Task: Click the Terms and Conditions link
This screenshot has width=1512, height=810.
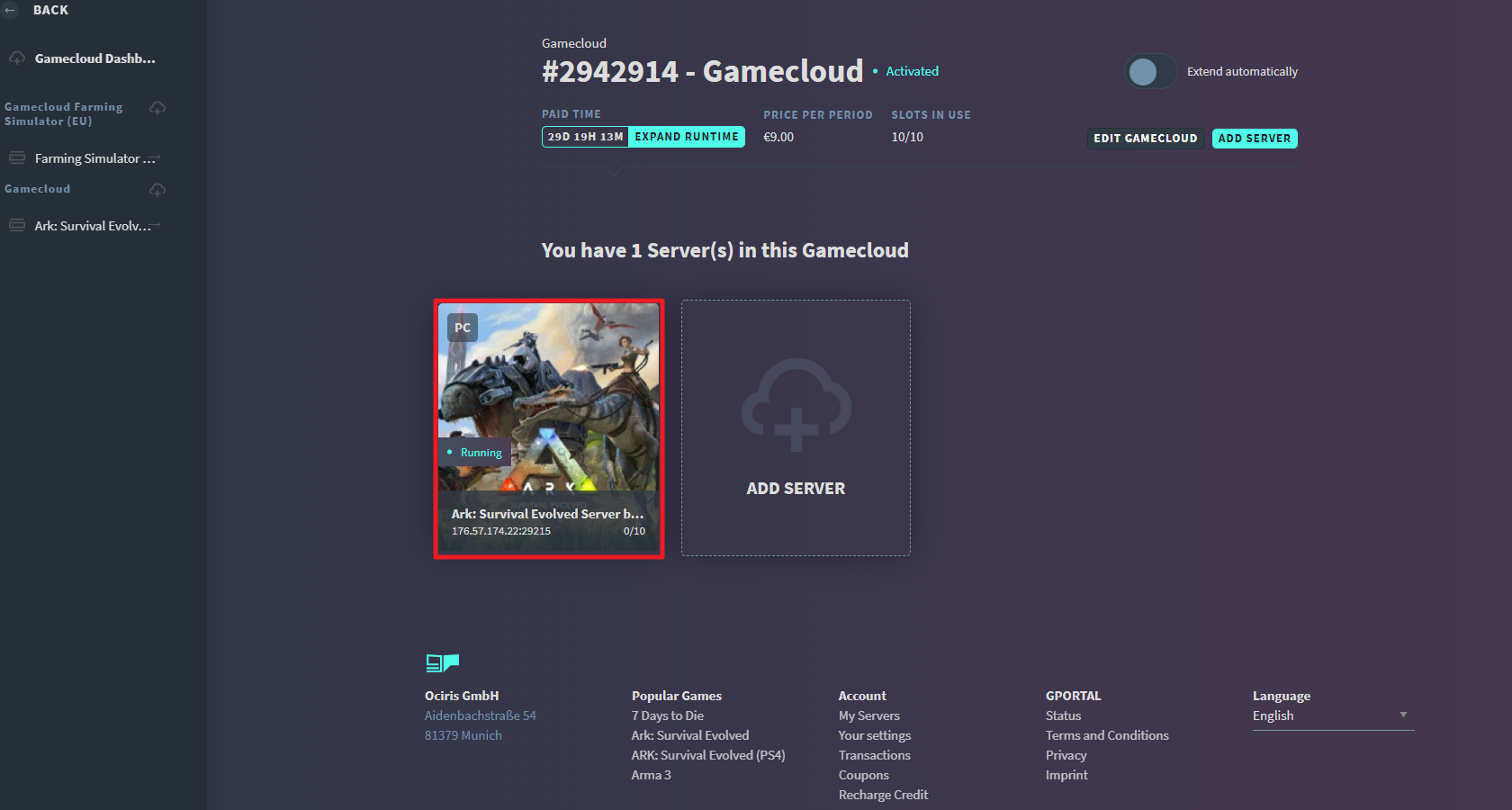Action: (x=1107, y=735)
